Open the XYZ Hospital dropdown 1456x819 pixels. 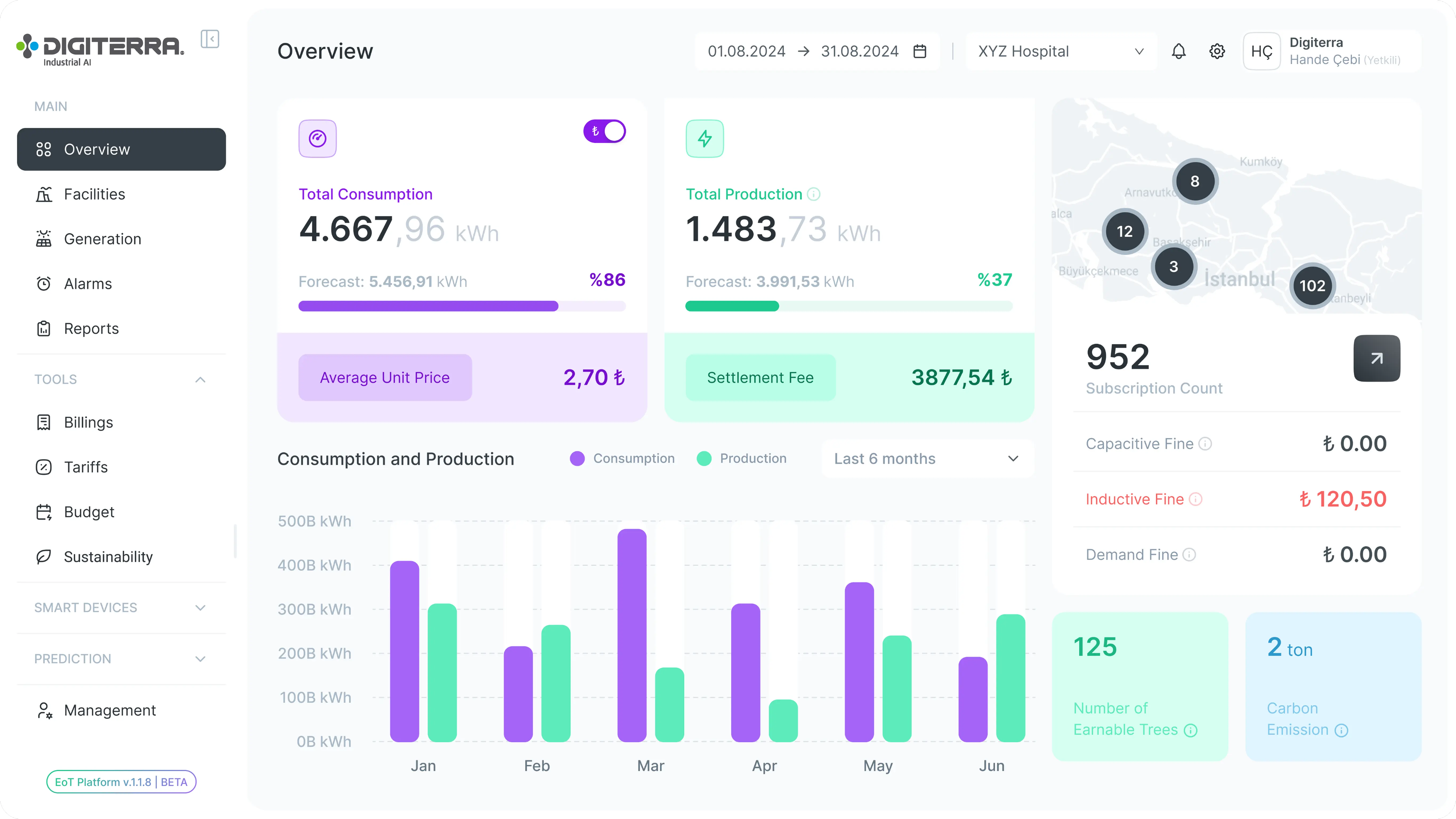tap(1060, 51)
